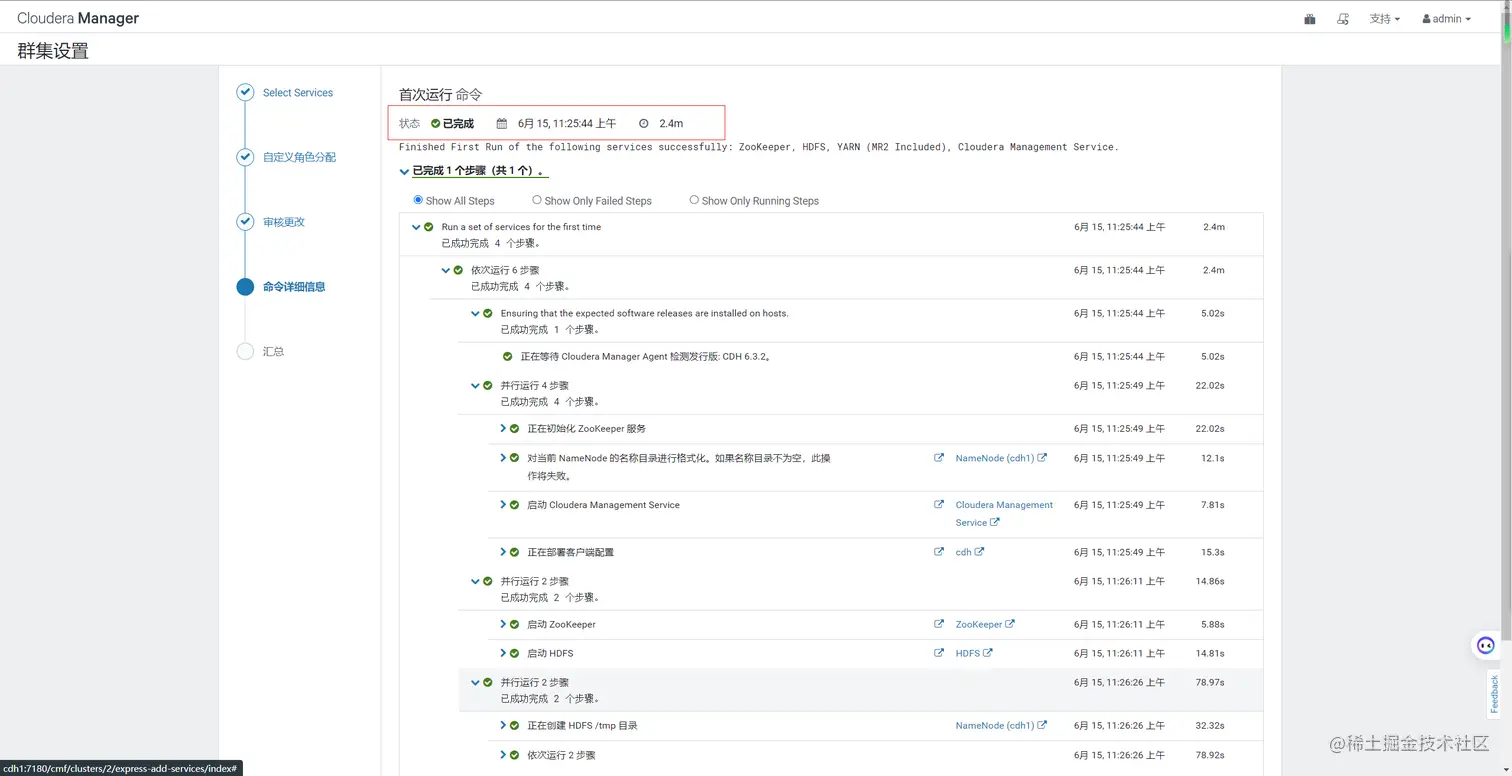1512x776 pixels.
Task: Open NameNode (cdh1) link in /tmp step
Action: point(994,725)
